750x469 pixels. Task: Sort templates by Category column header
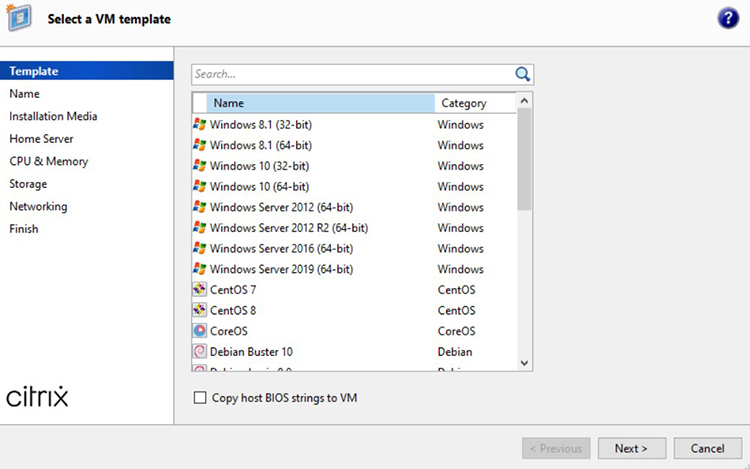(x=474, y=103)
